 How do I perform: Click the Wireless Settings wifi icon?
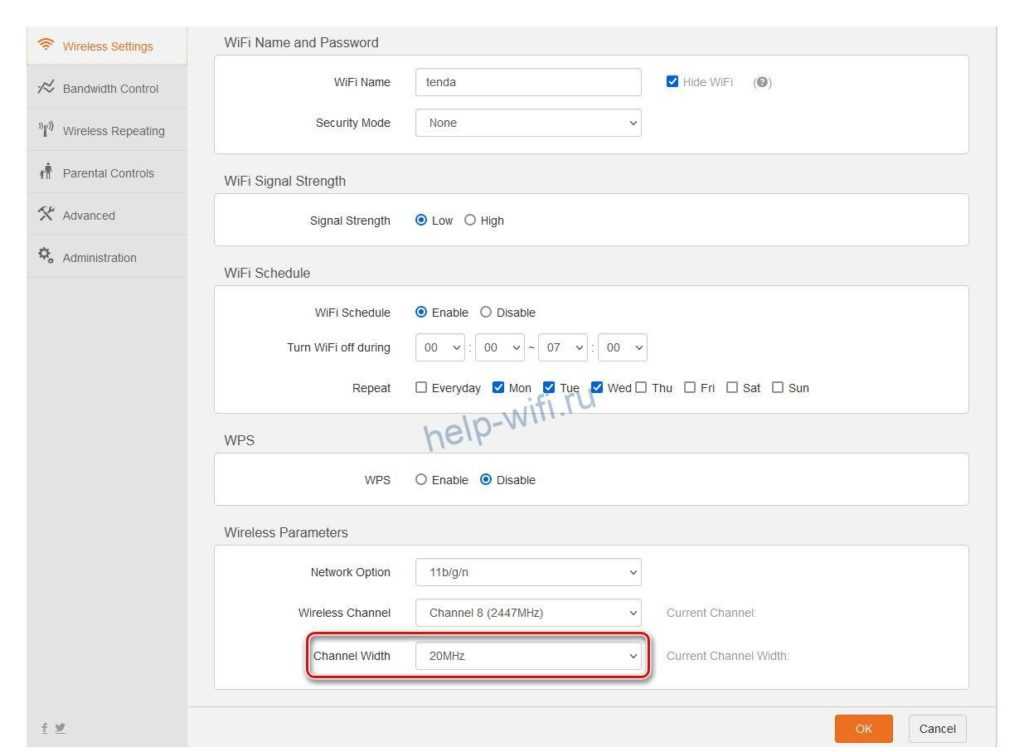[45, 46]
